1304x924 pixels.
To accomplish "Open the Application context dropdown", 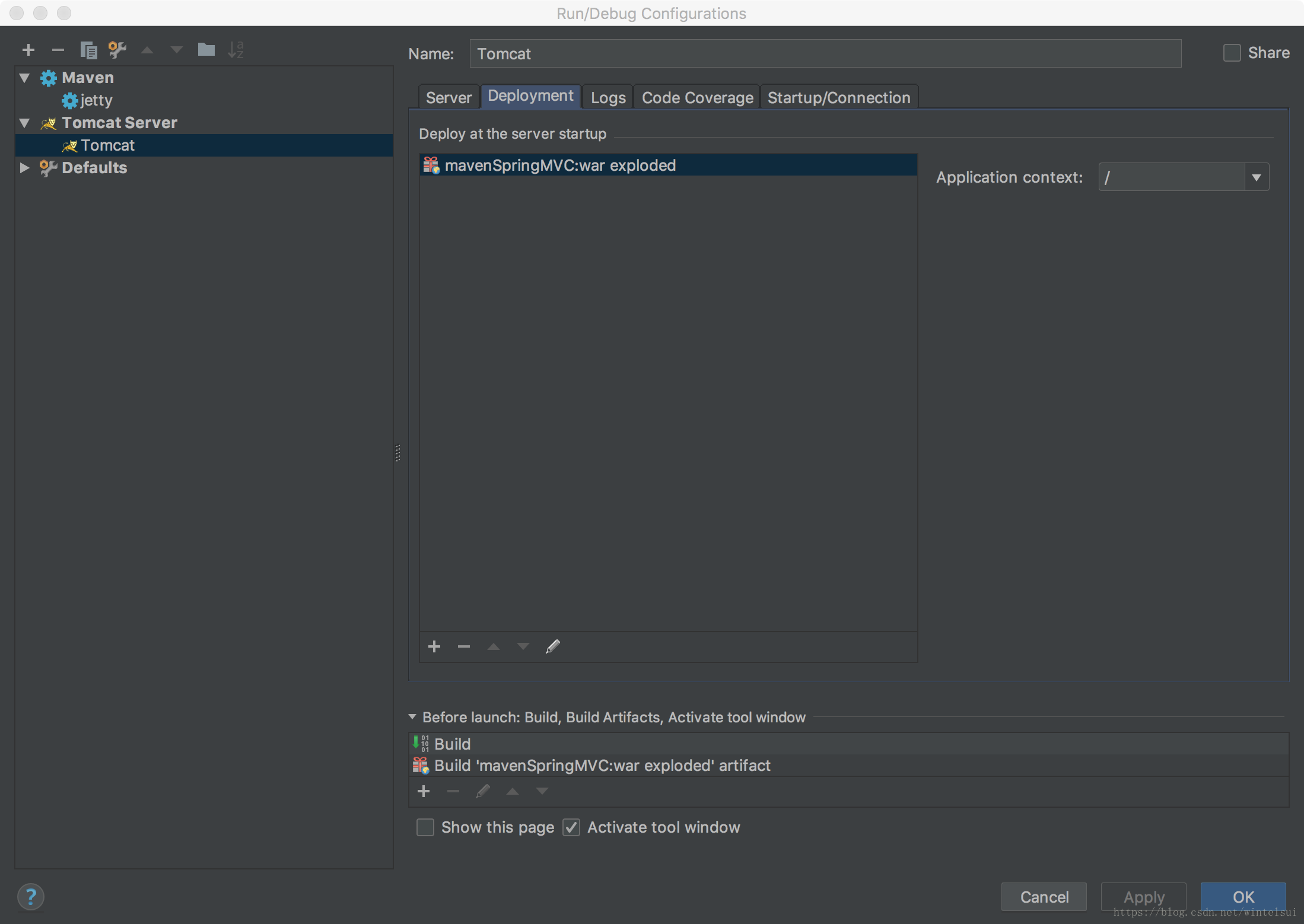I will tap(1256, 177).
